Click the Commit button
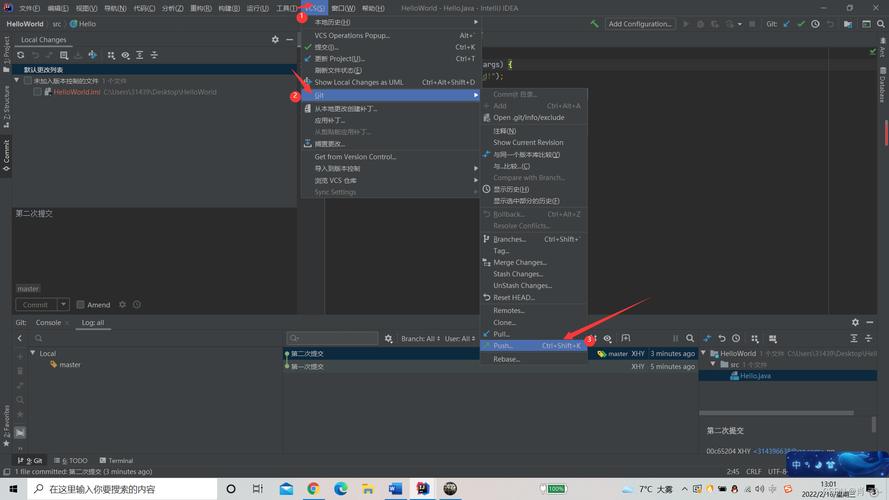Screen dimensions: 889x500 tap(36, 304)
